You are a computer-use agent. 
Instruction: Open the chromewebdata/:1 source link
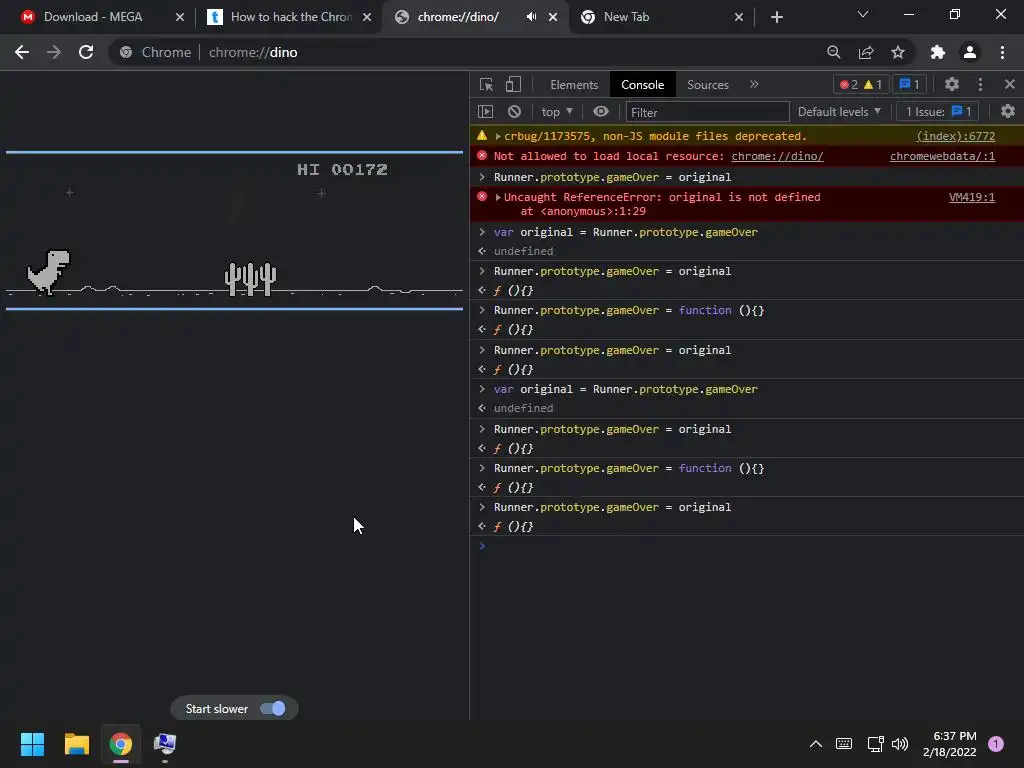tap(942, 156)
